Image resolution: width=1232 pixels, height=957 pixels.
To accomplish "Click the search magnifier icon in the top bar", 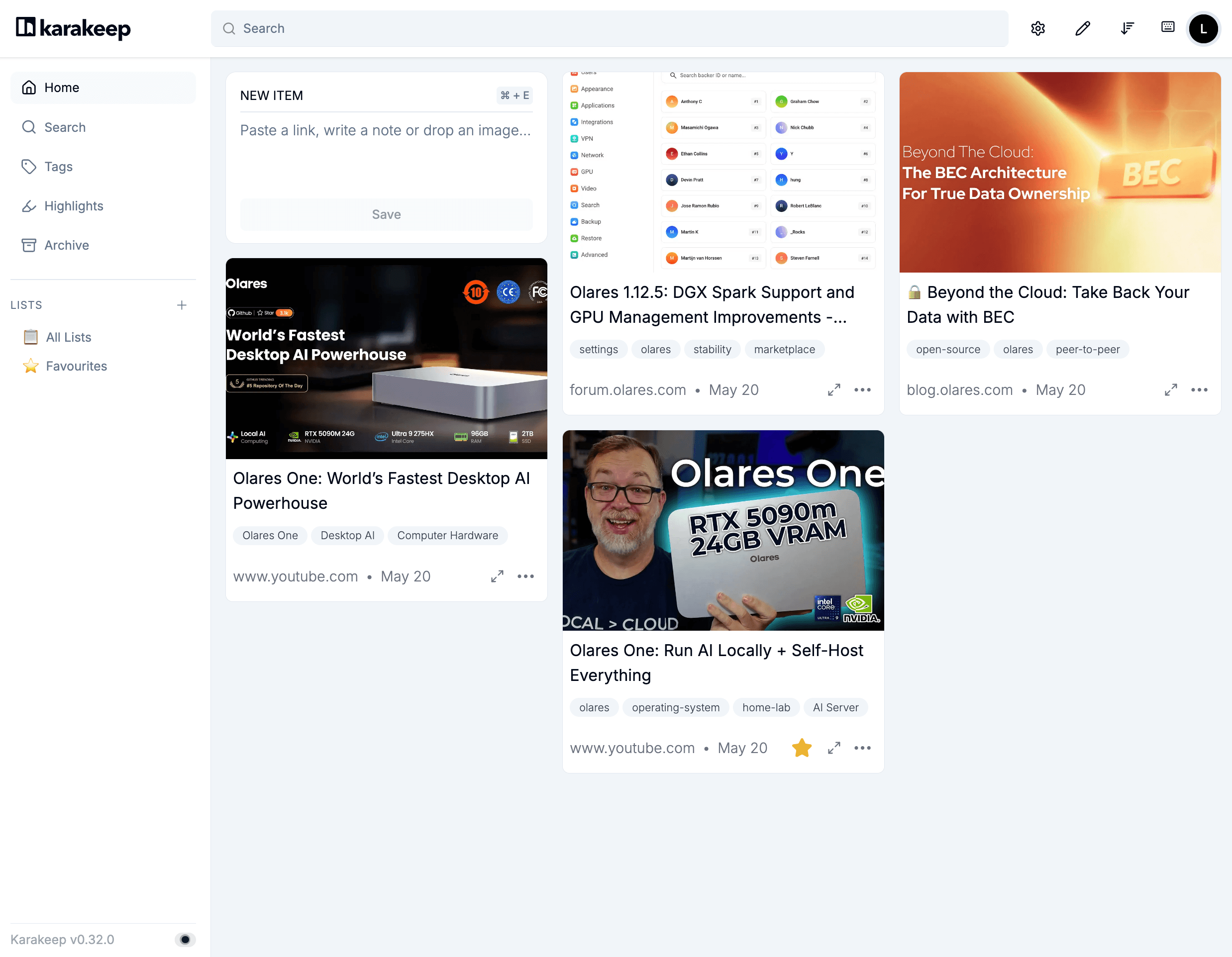I will click(229, 28).
